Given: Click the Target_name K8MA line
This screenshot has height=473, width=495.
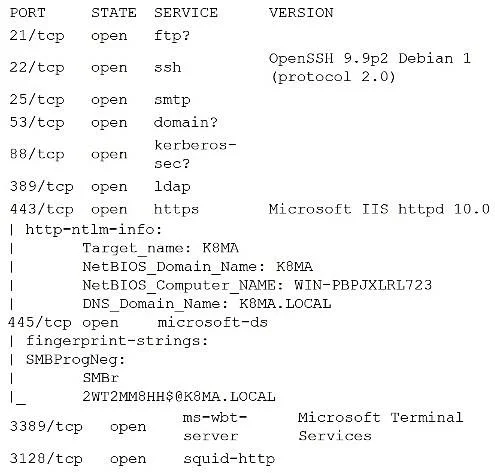Looking at the screenshot, I should pyautogui.click(x=160, y=248).
